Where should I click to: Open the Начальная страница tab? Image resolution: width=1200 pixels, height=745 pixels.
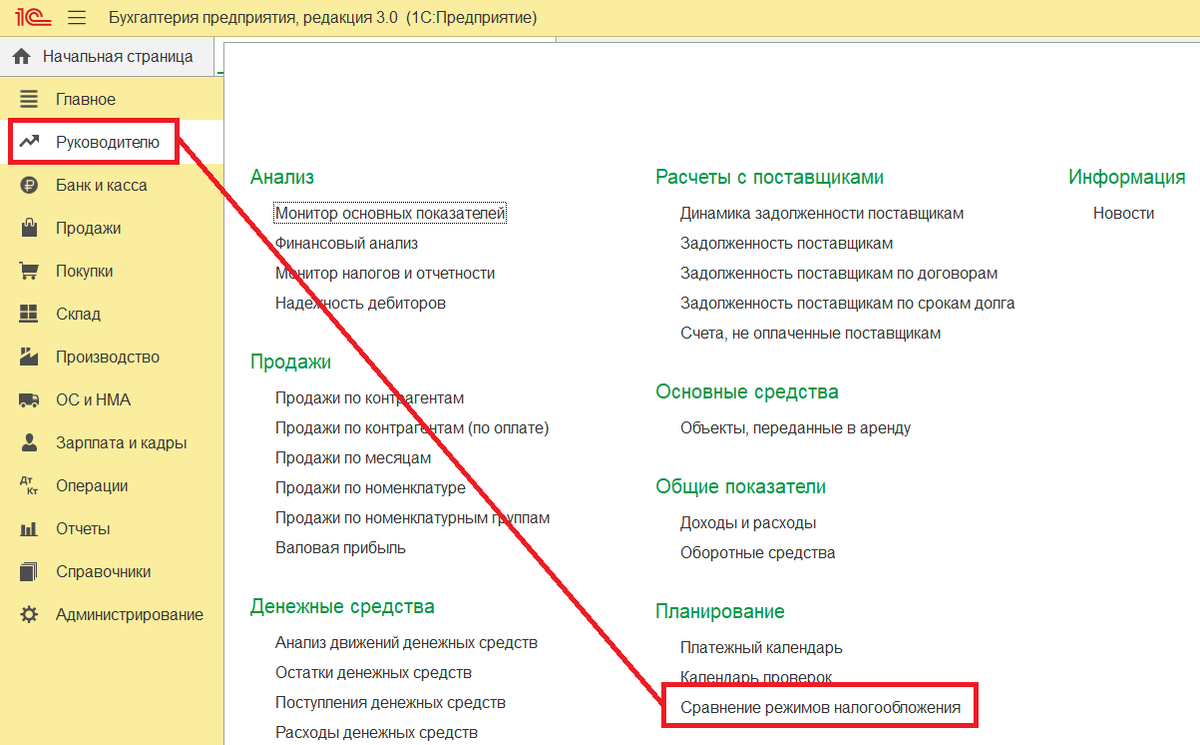(x=107, y=57)
